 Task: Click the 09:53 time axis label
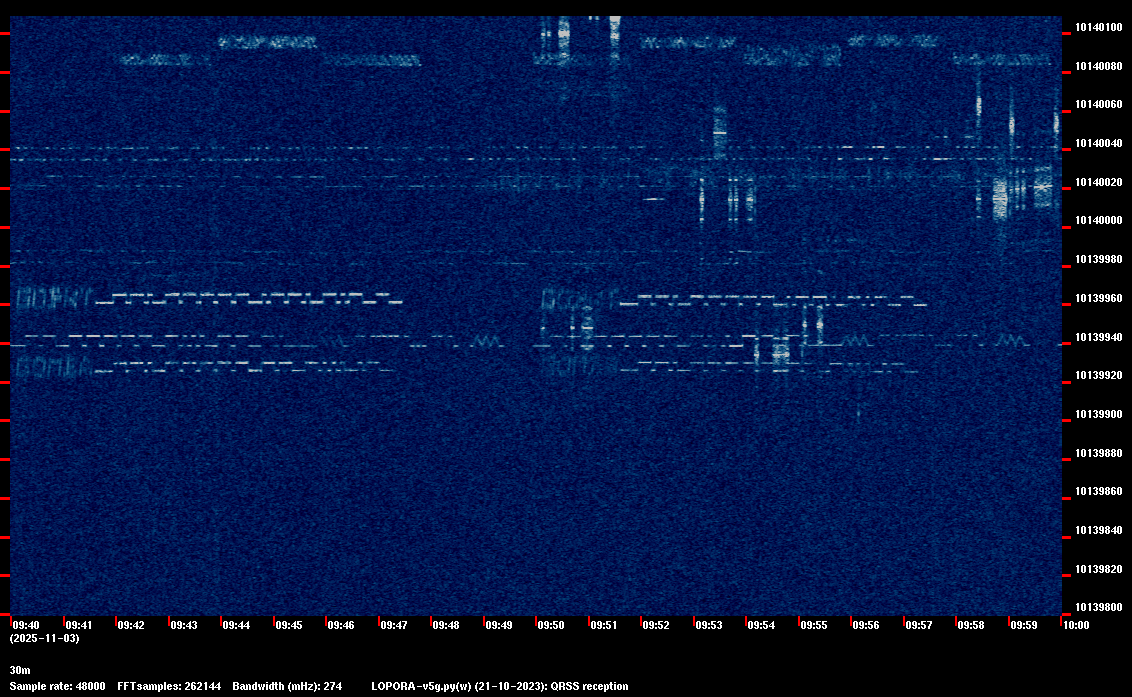pos(709,625)
